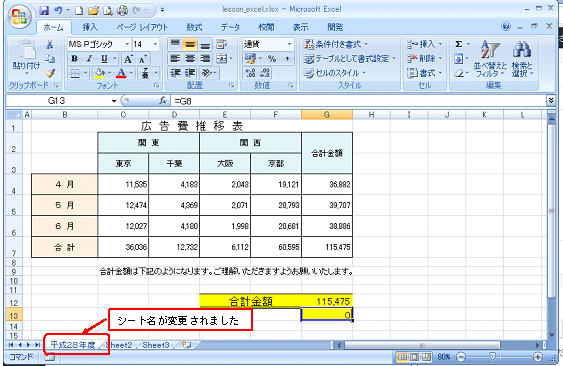Open the ページ レイアウト tab
The height and width of the screenshot is (366, 563).
pos(142,28)
